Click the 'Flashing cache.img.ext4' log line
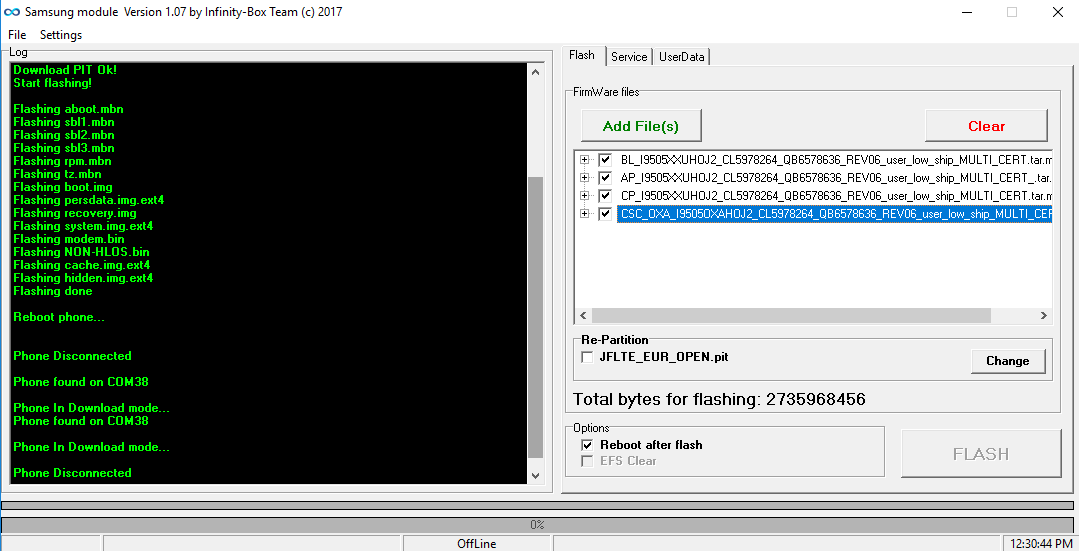1079x551 pixels. (81, 265)
